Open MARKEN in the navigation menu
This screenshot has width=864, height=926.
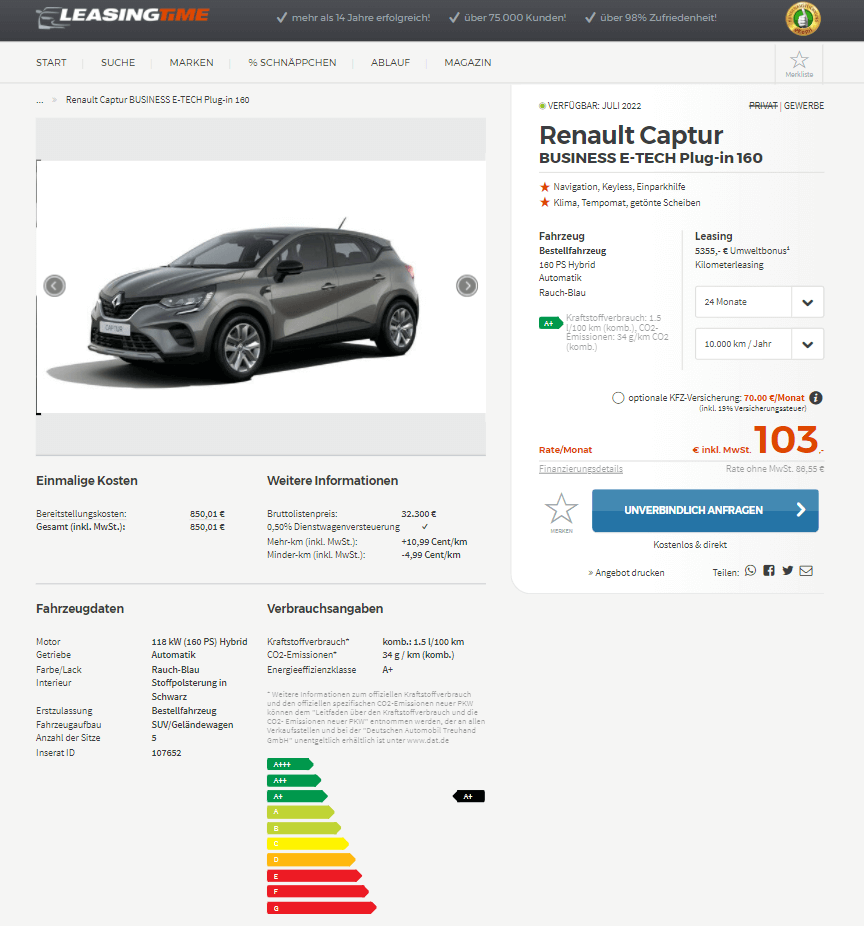click(x=191, y=63)
